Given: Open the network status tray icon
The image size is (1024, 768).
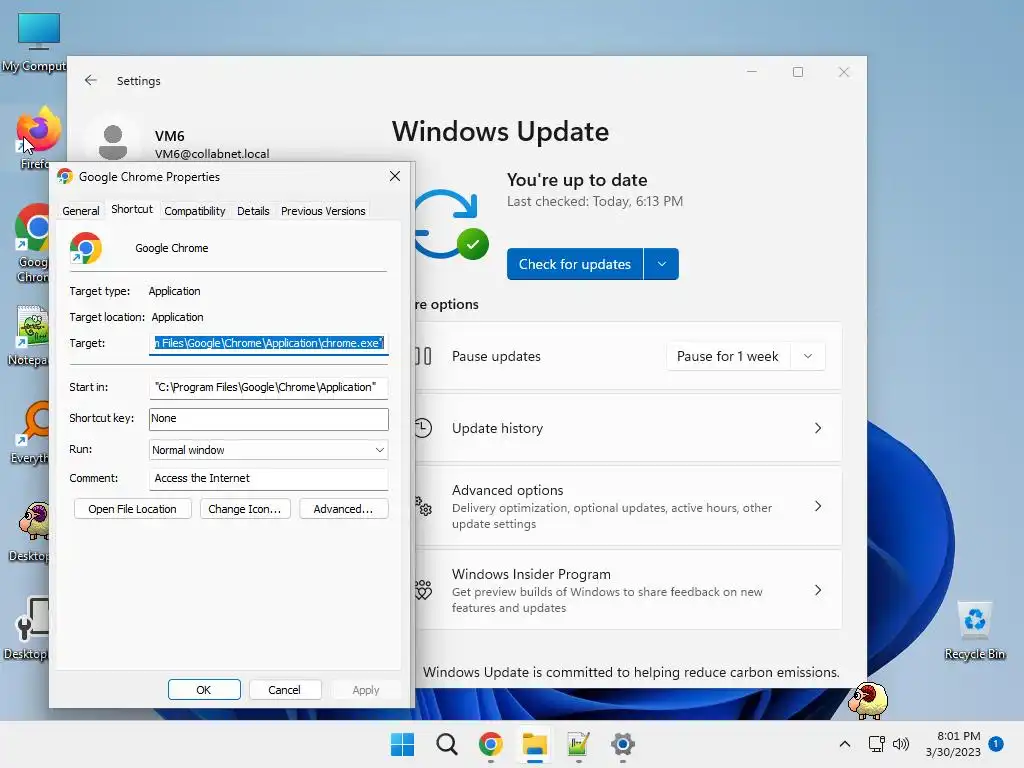Looking at the screenshot, I should click(876, 744).
